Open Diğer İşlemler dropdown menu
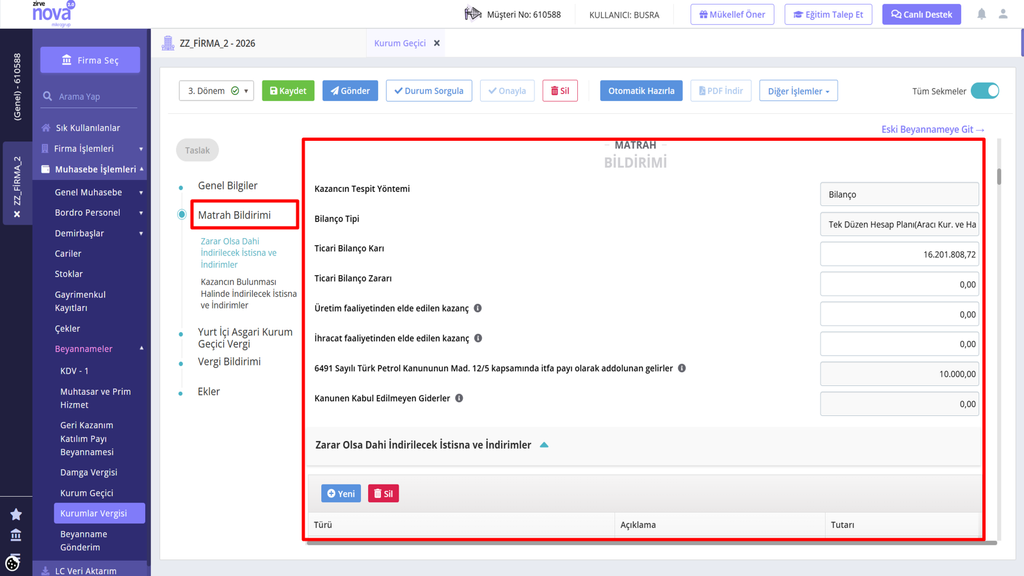Image resolution: width=1024 pixels, height=576 pixels. click(798, 91)
